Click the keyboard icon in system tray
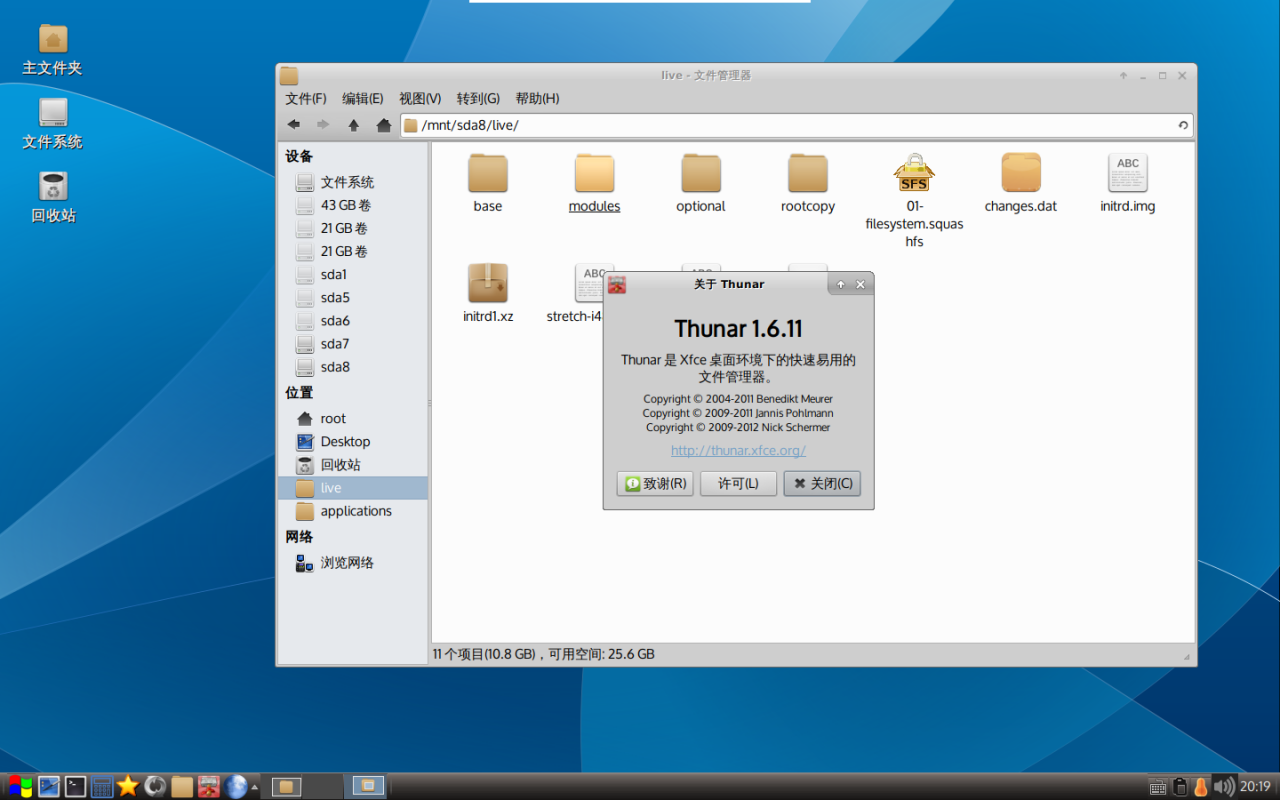The height and width of the screenshot is (800, 1280). [x=1158, y=787]
